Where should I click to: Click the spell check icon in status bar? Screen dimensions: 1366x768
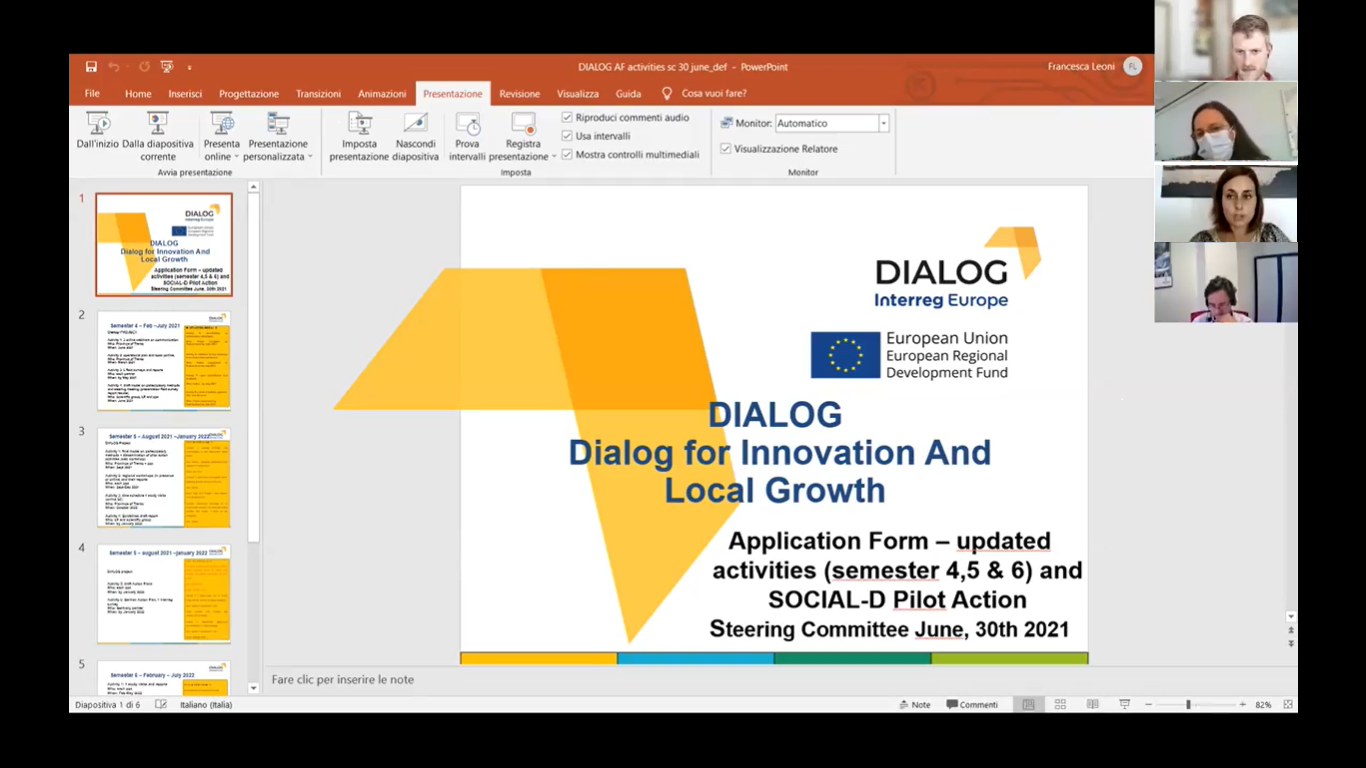pos(161,705)
